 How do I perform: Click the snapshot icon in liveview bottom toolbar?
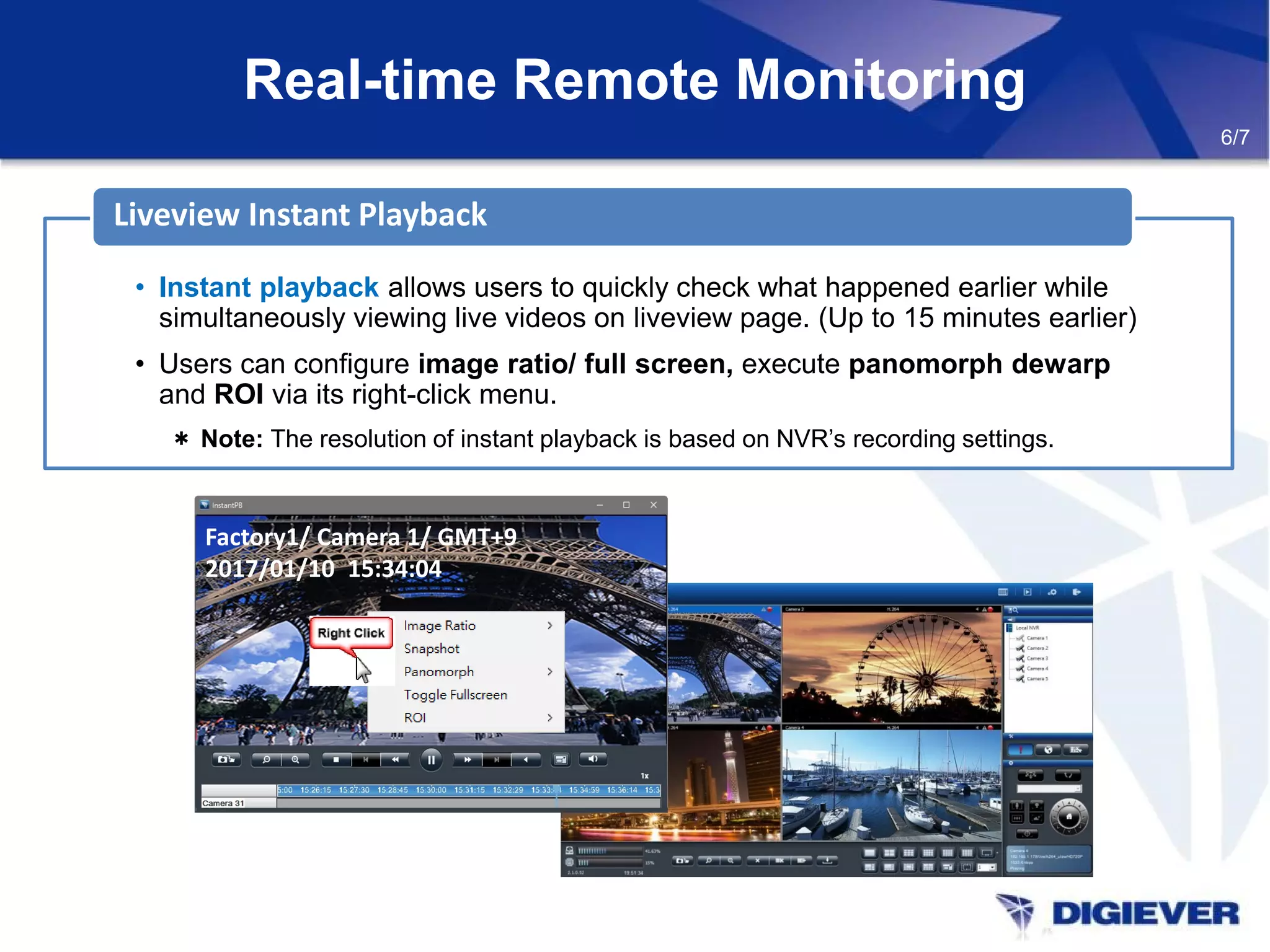[x=682, y=860]
